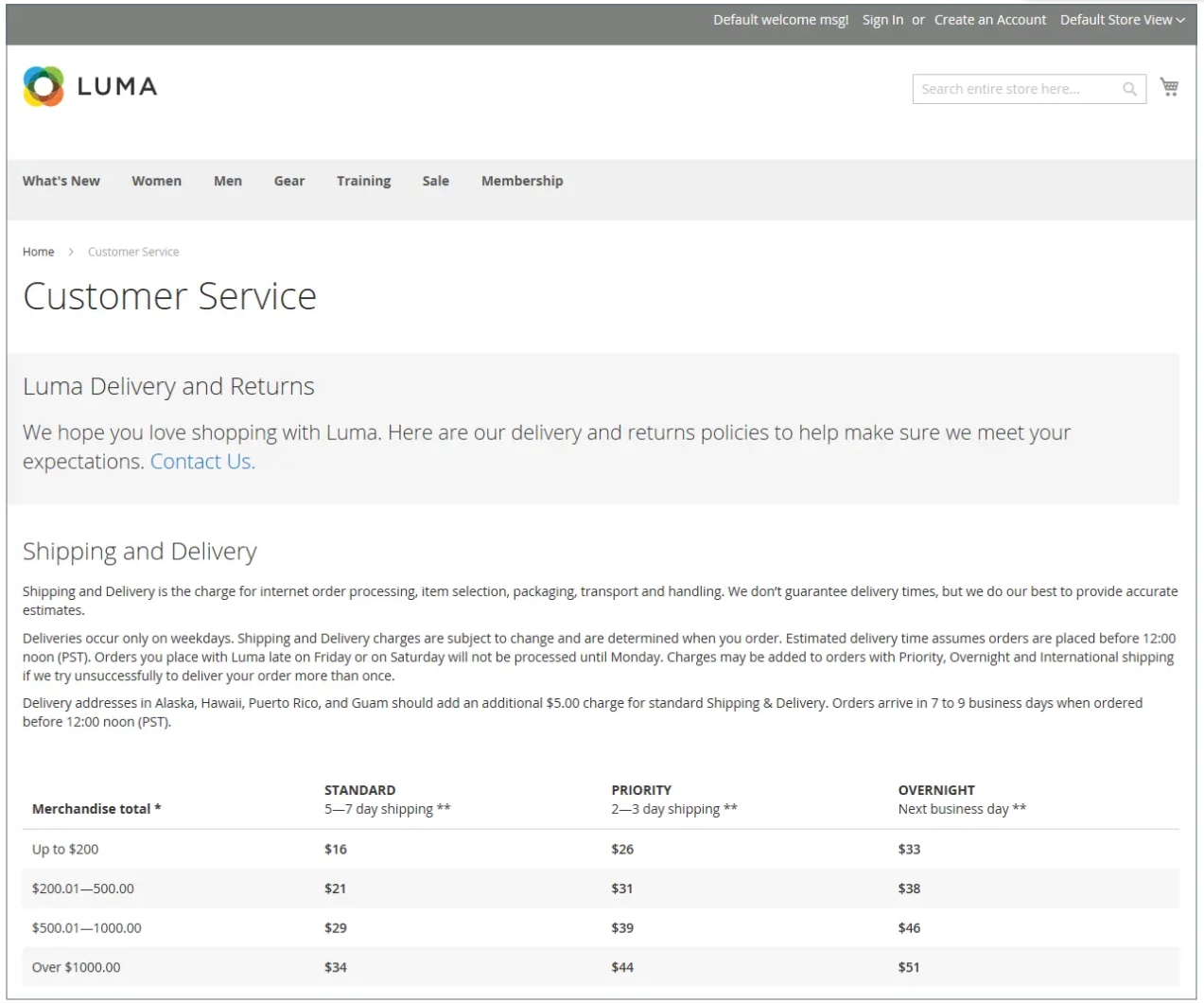The width and height of the screenshot is (1204, 1003).
Task: Expand the Default Store View dropdown
Action: point(1122,20)
